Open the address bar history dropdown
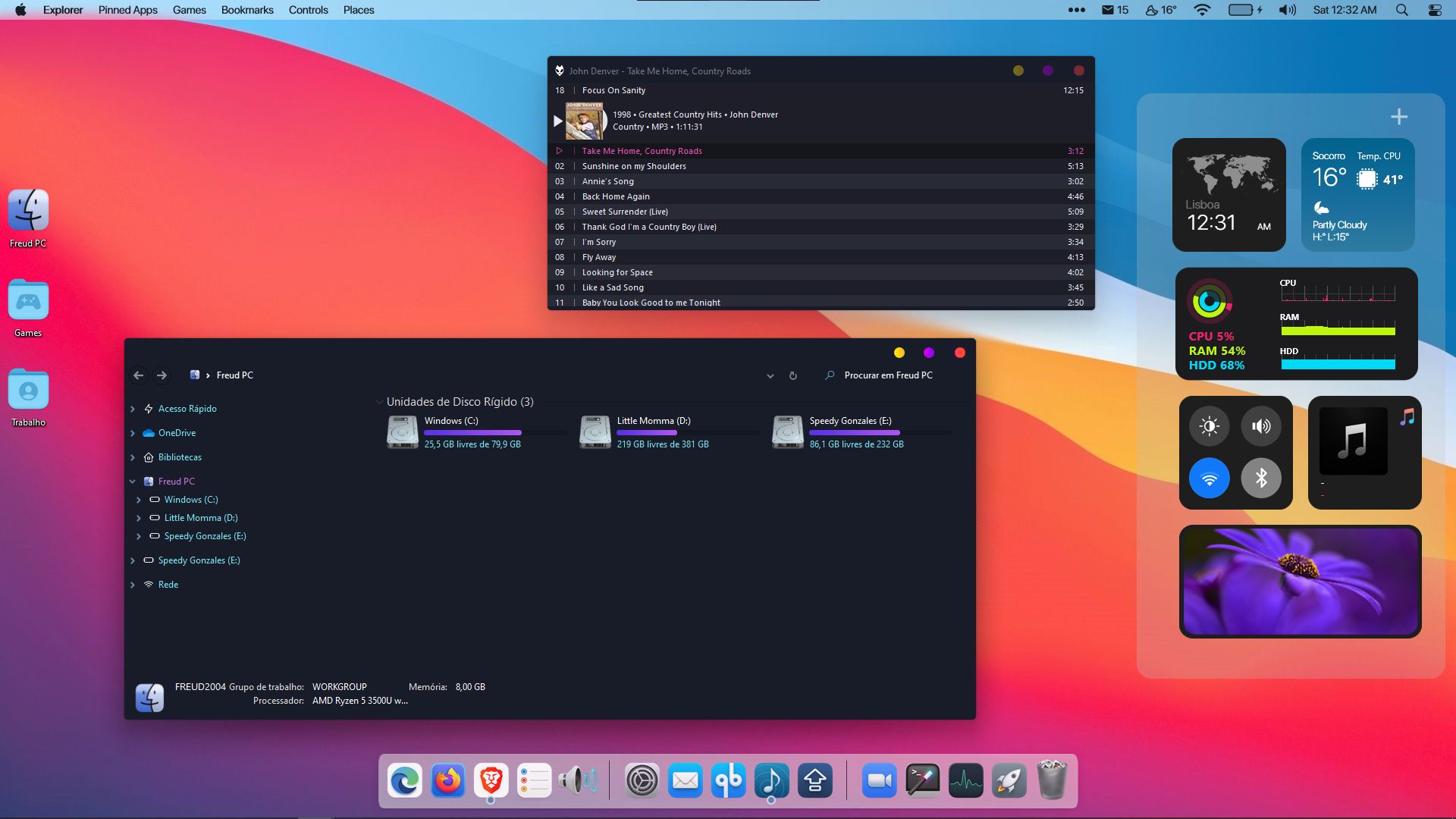 click(770, 375)
